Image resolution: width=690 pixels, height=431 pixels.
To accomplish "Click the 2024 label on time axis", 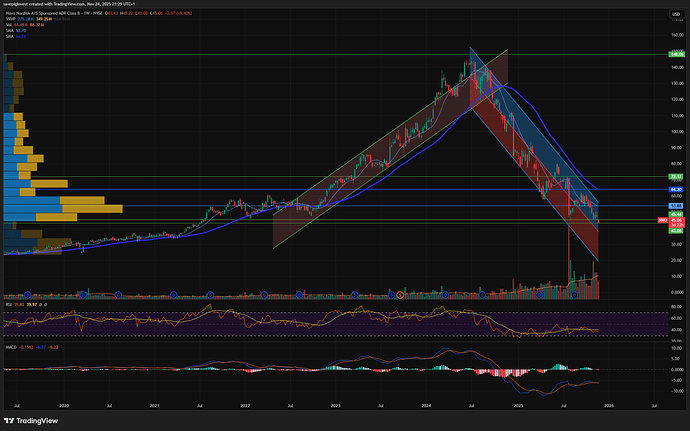I will pos(427,407).
